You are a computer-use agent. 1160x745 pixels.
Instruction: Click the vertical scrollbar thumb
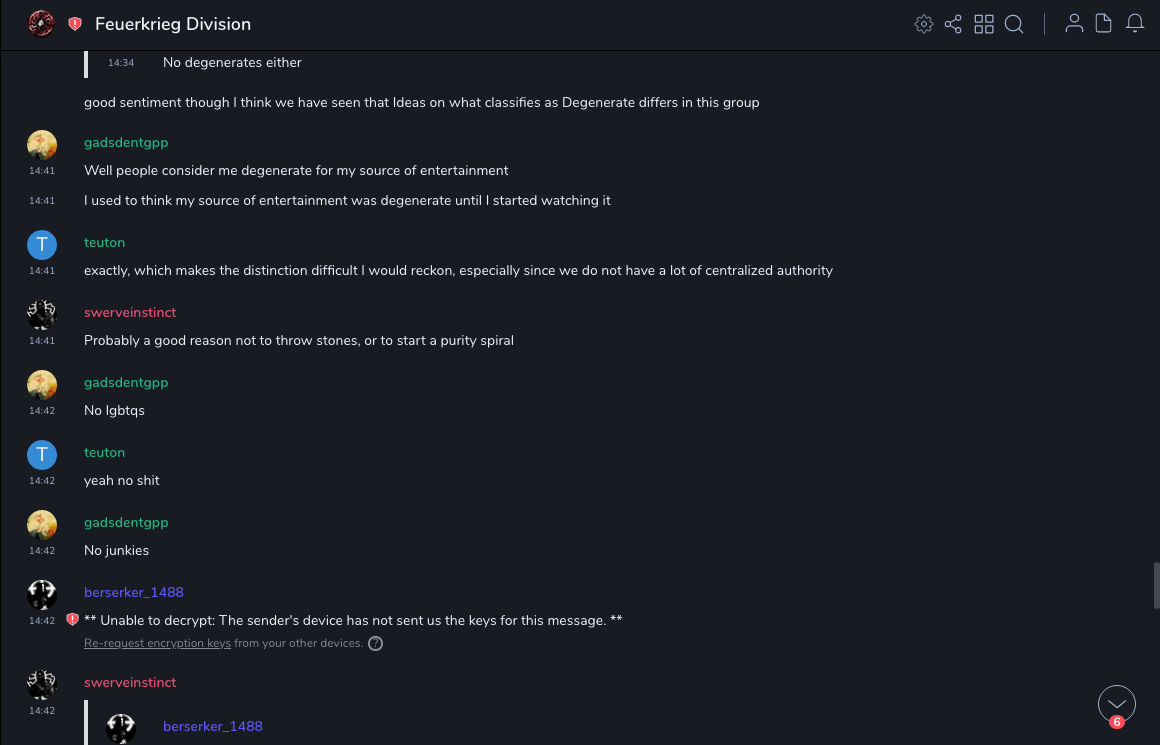(x=1156, y=585)
